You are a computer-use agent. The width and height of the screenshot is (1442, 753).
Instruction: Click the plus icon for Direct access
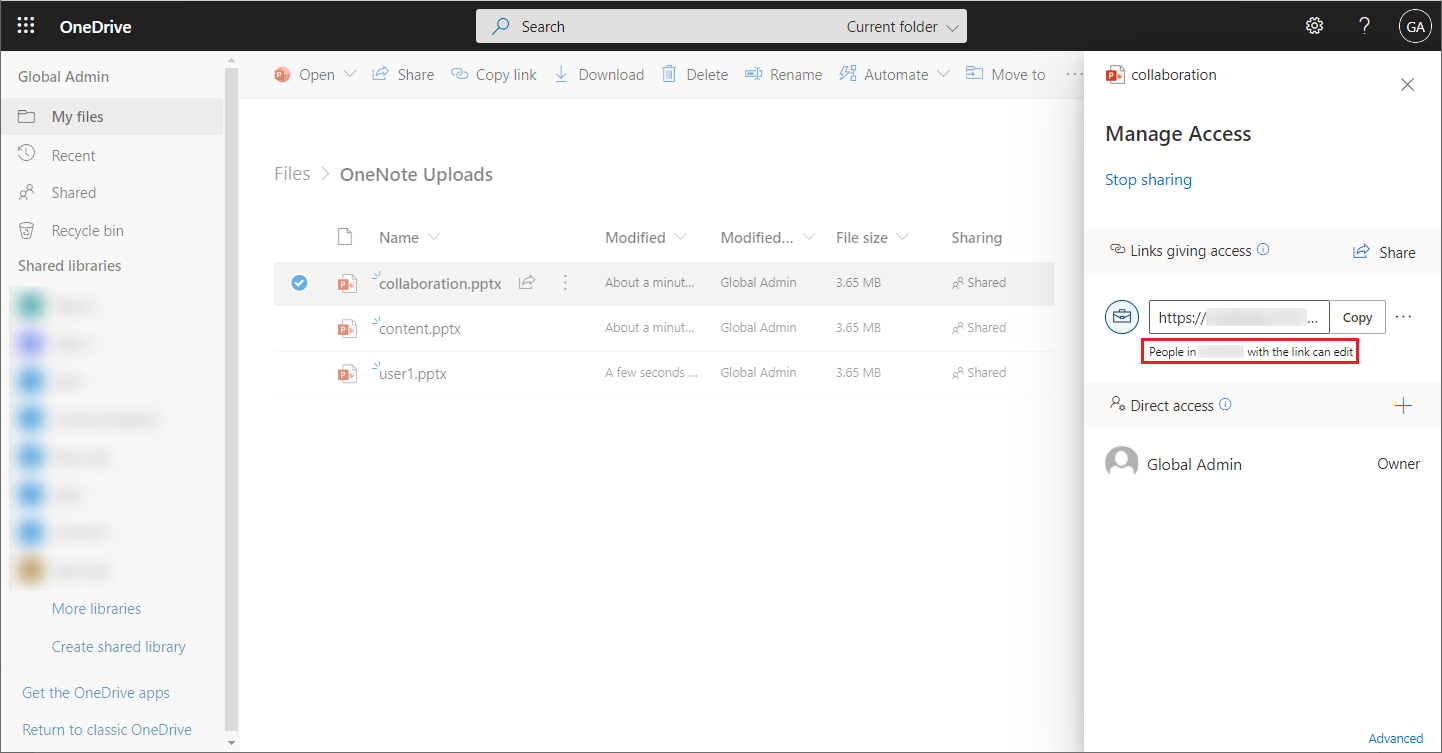coord(1404,405)
